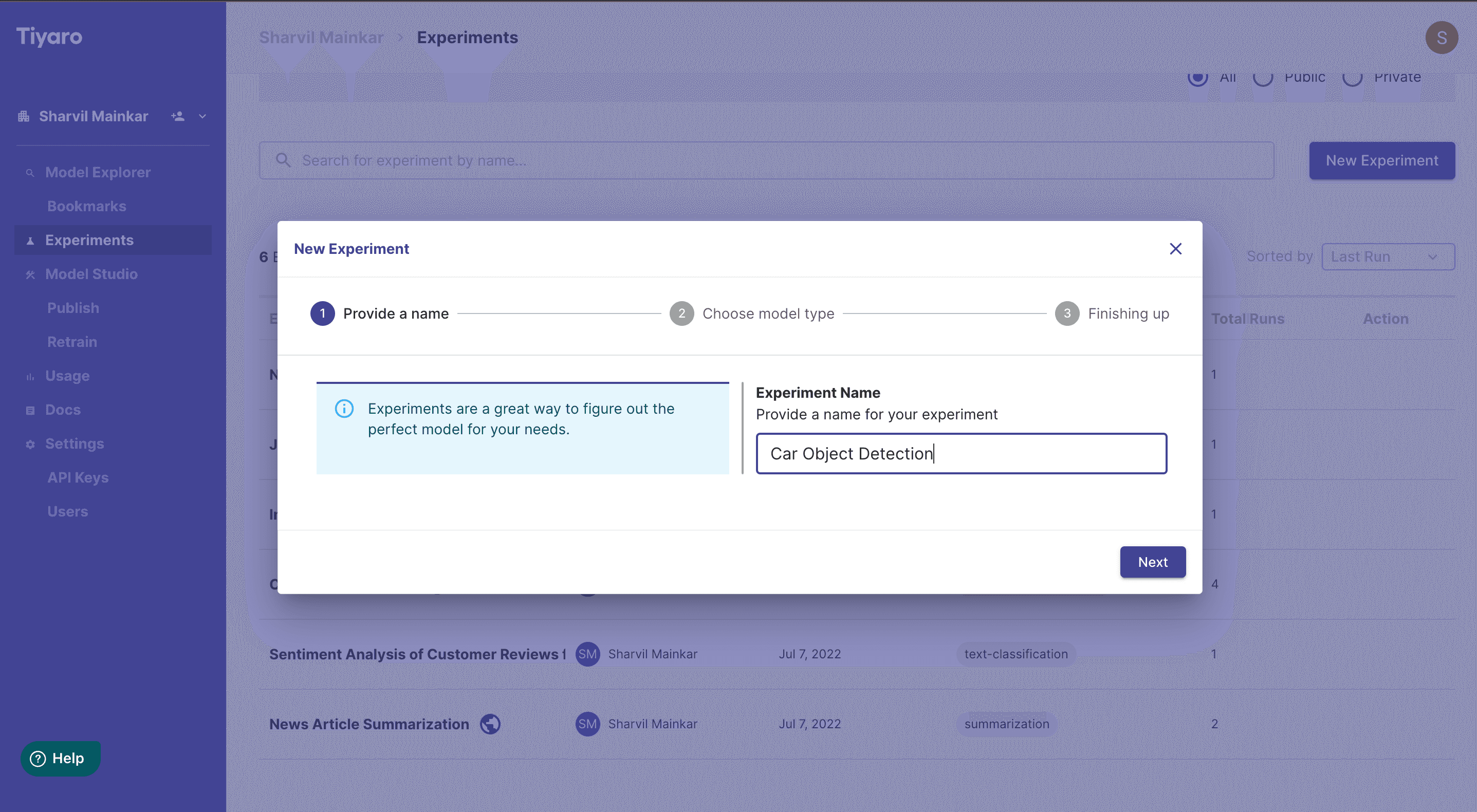Viewport: 1477px width, 812px height.
Task: Click the Action column header
Action: point(1385,319)
